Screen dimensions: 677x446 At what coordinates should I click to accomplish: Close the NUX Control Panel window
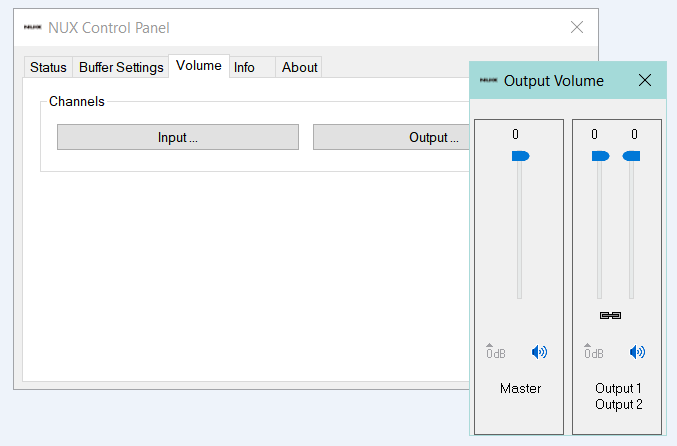tap(577, 28)
